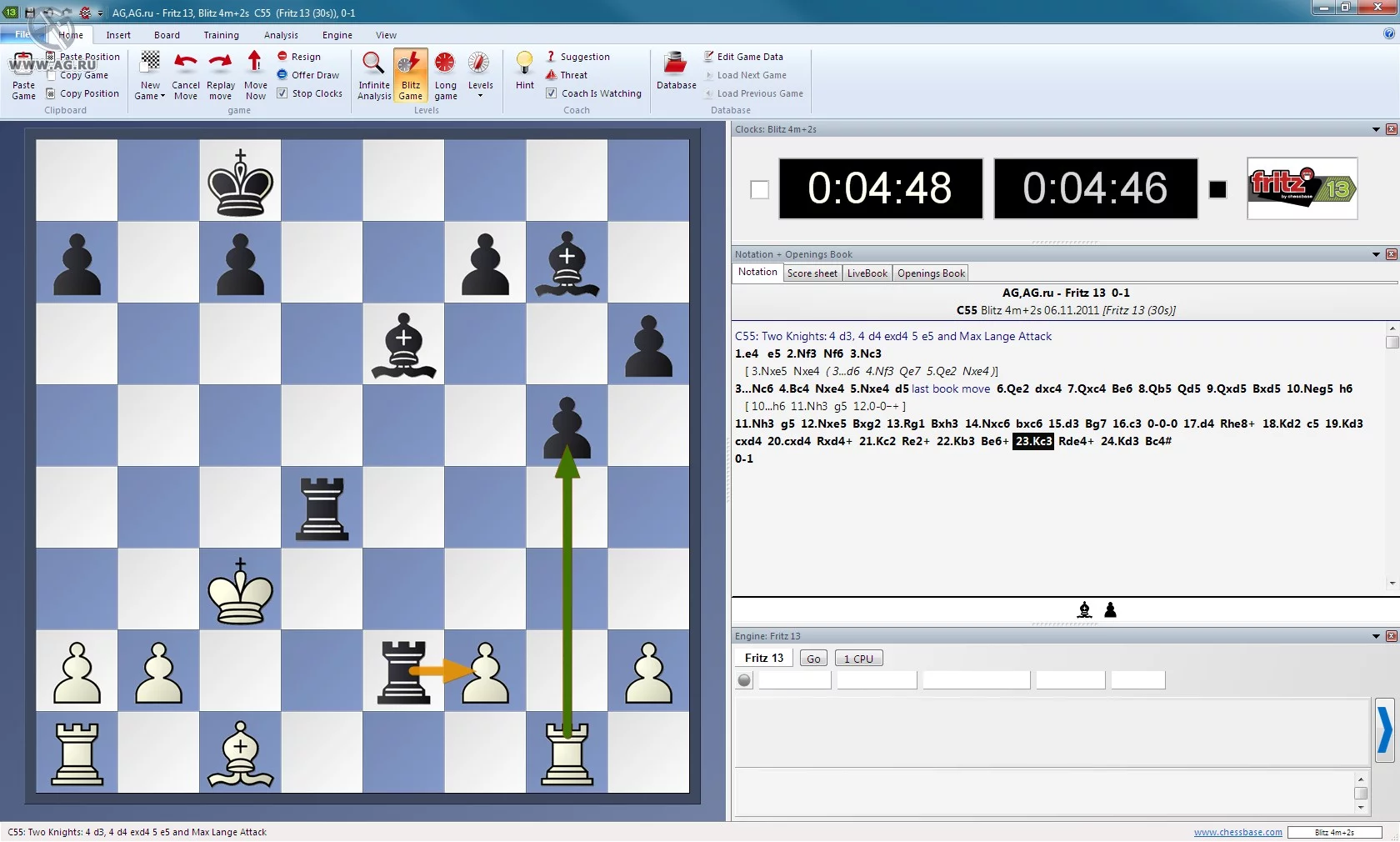This screenshot has height=842, width=1400.
Task: Open the Training ribbon tab
Action: 221,35
